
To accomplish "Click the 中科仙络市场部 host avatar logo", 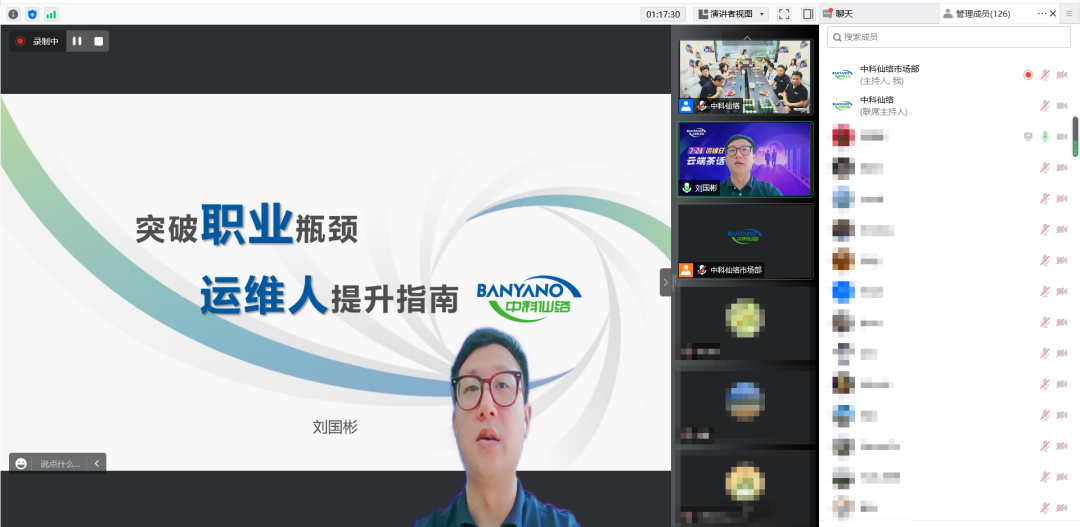I will pyautogui.click(x=842, y=74).
